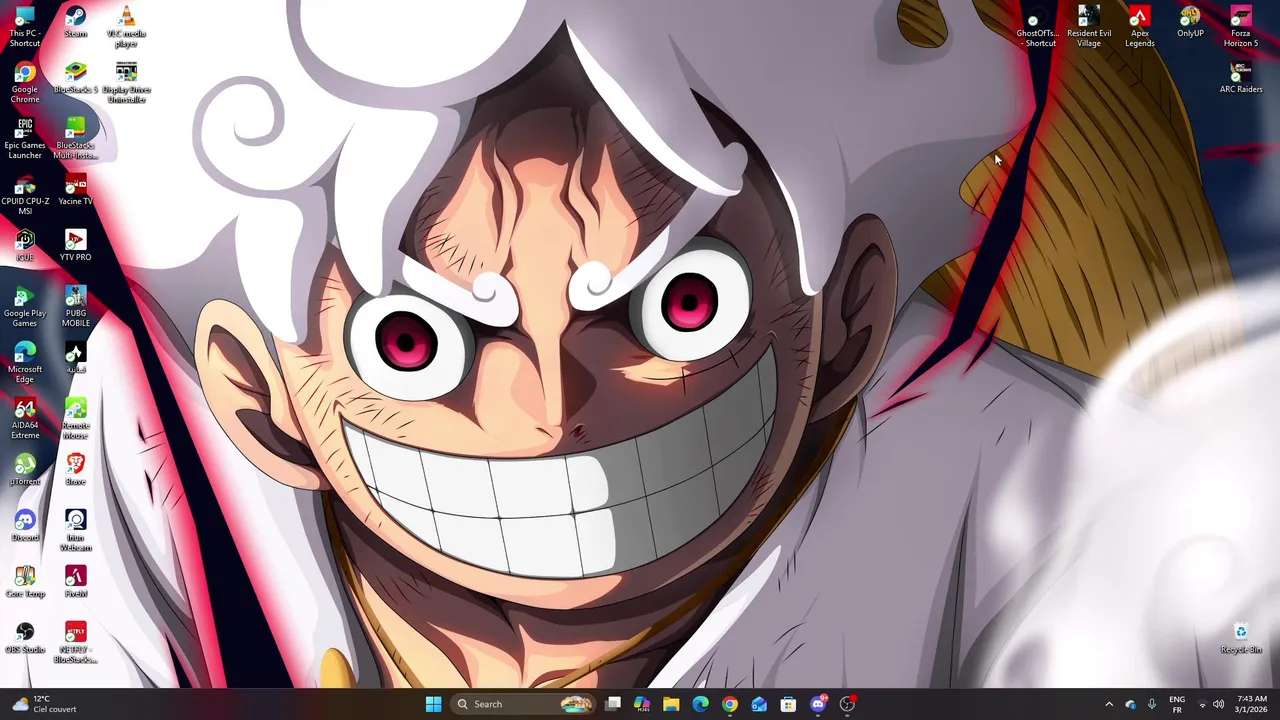Viewport: 1280px width, 720px height.
Task: Select the Google Play Games desktop icon
Action: click(x=25, y=307)
